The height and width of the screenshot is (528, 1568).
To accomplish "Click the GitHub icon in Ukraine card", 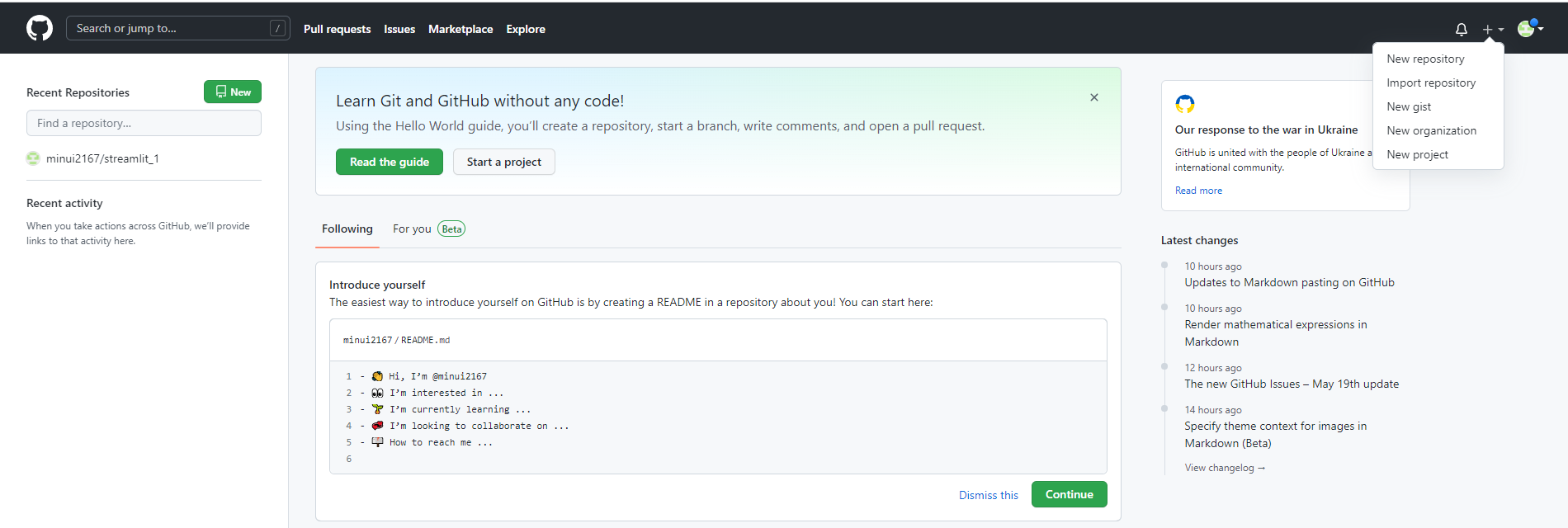I will [1185, 104].
